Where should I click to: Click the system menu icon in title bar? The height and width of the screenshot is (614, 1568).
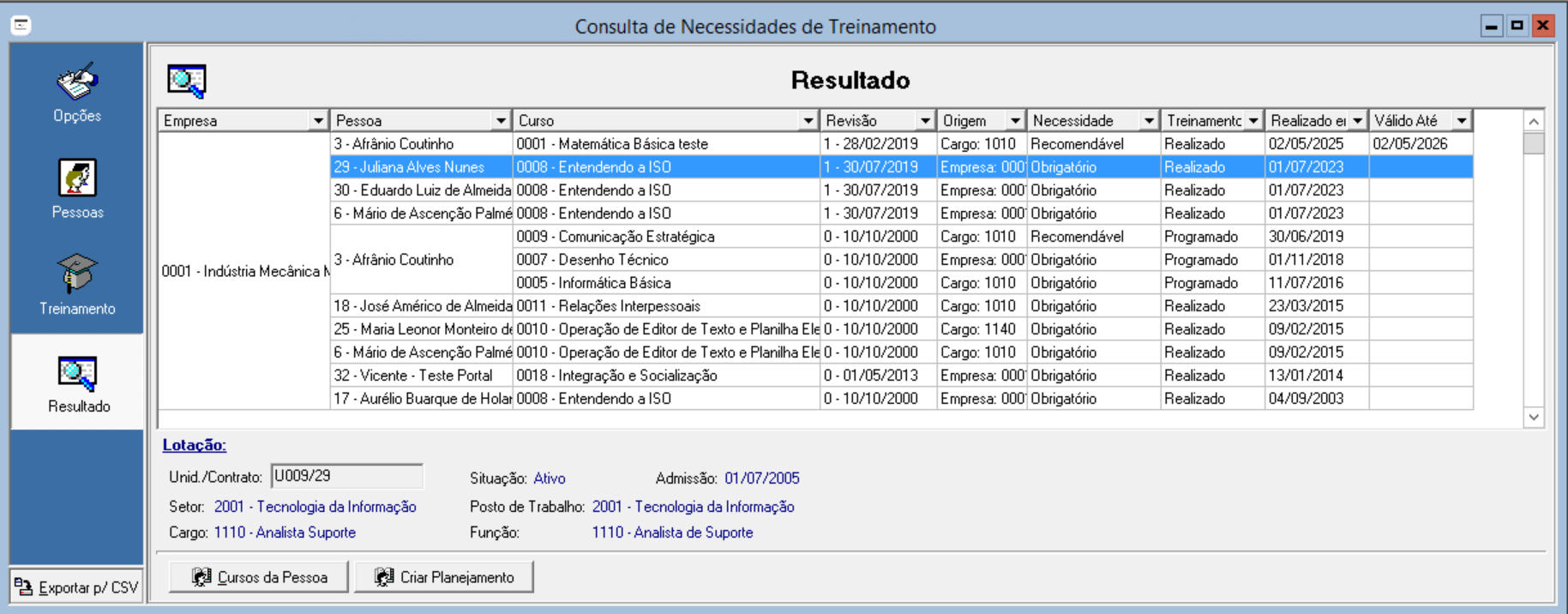pos(21,26)
